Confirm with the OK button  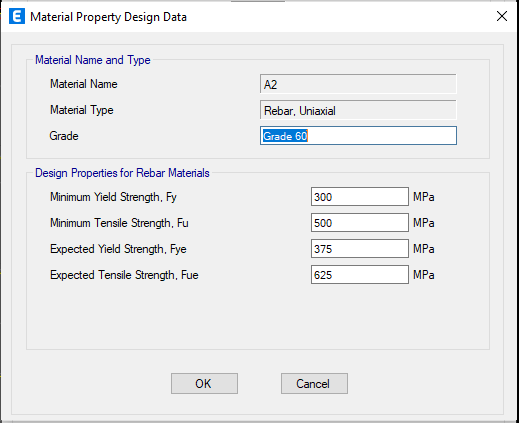[x=204, y=384]
